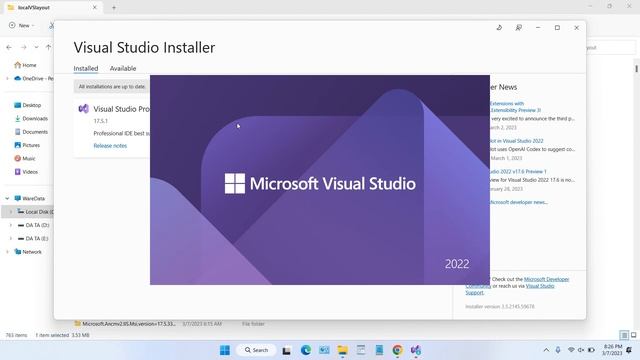Switch to the Available tab
640x360 pixels.
pyautogui.click(x=123, y=68)
